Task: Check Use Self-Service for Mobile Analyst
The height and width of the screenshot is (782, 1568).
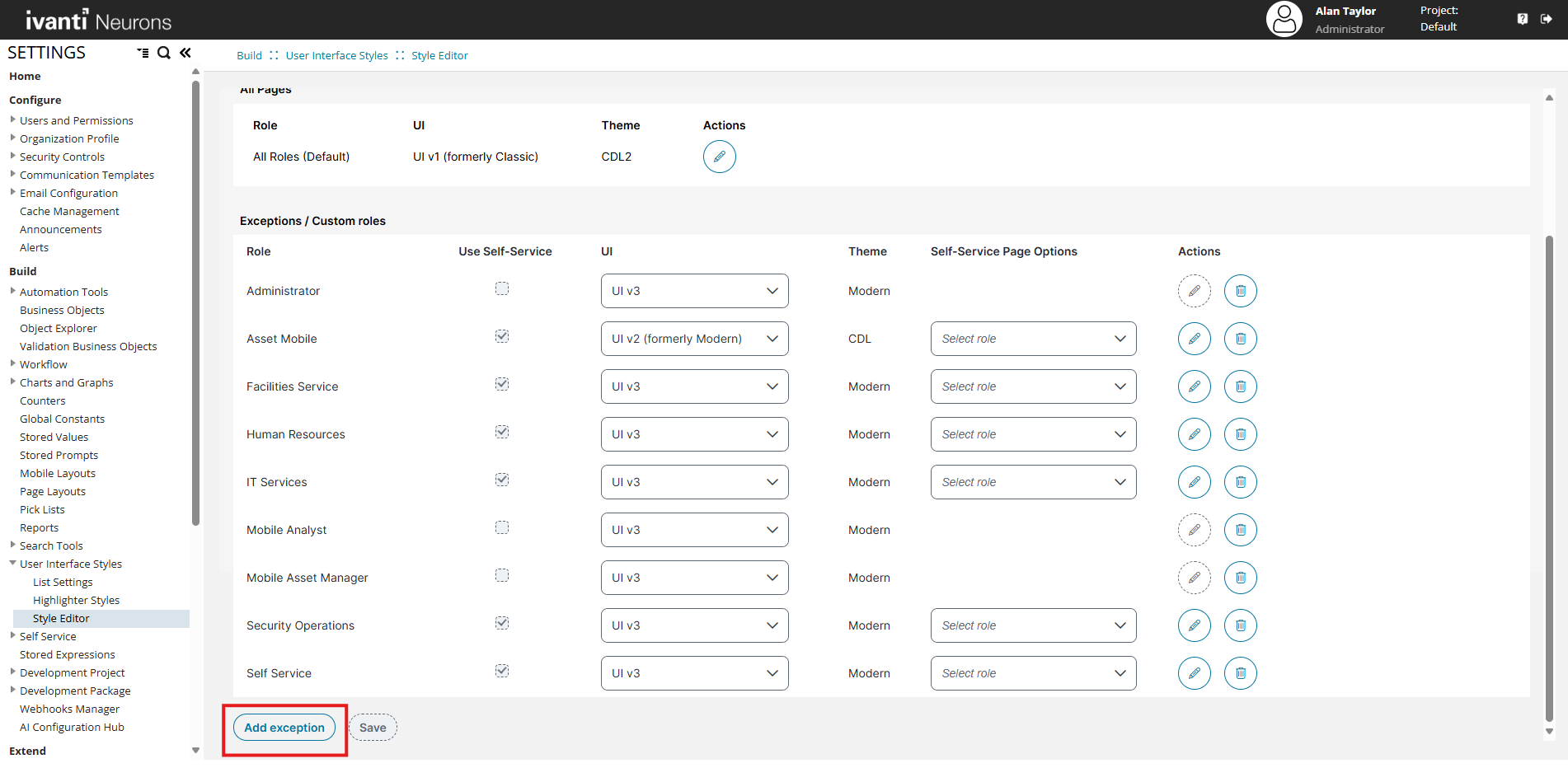Action: tap(502, 527)
